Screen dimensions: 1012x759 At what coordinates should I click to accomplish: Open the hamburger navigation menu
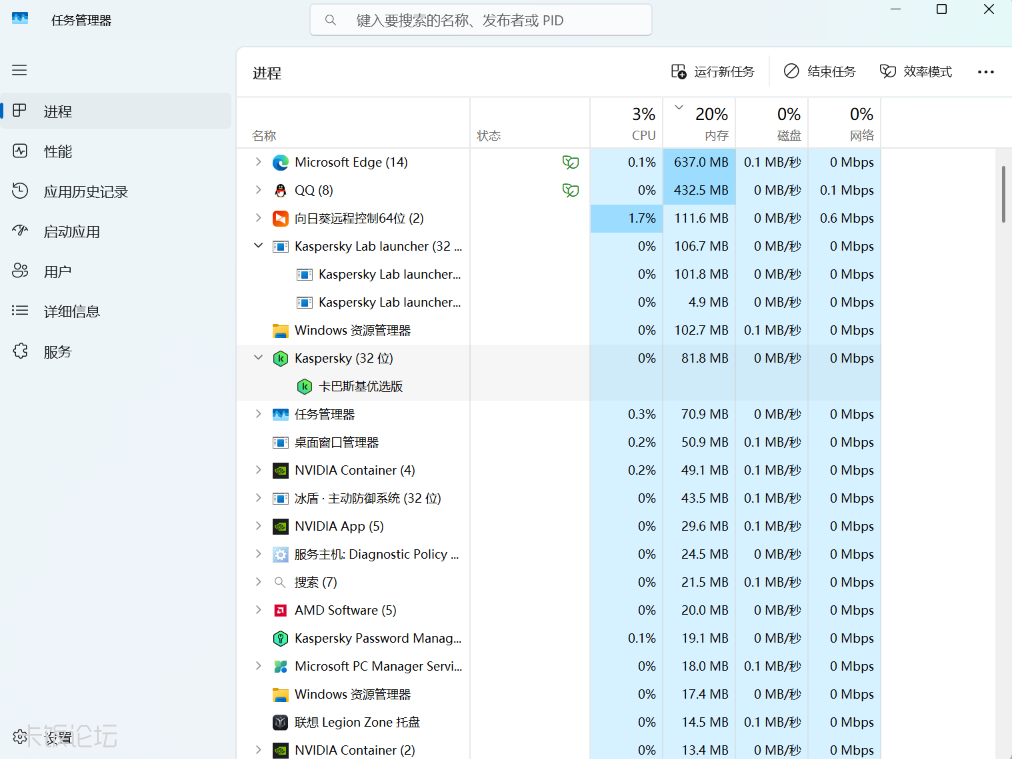coord(19,70)
